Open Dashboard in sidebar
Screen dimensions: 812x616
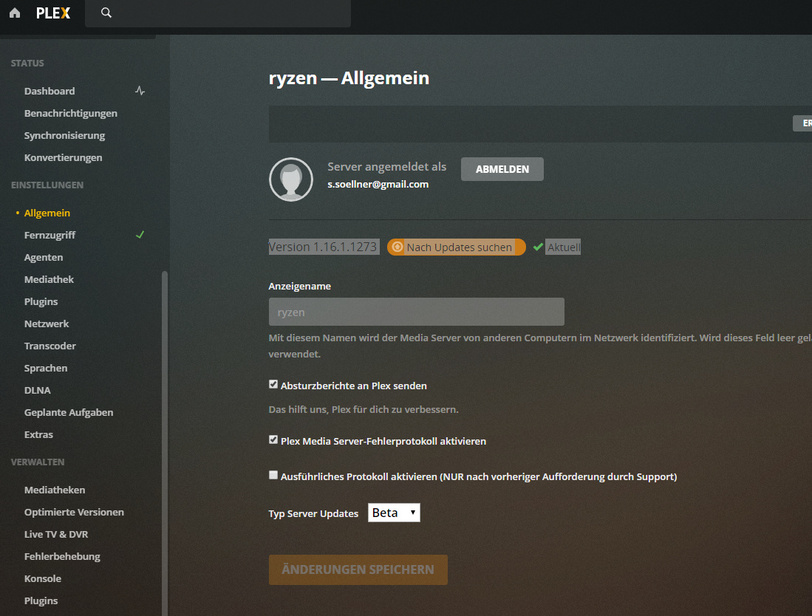click(50, 91)
